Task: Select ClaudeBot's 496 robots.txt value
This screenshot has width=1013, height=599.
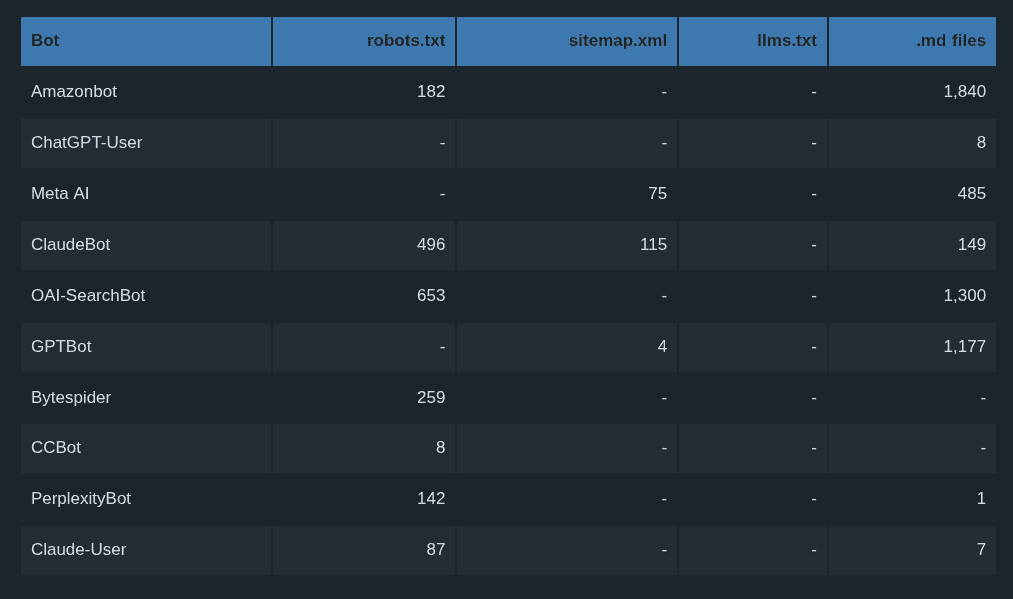Action: pyautogui.click(x=431, y=245)
